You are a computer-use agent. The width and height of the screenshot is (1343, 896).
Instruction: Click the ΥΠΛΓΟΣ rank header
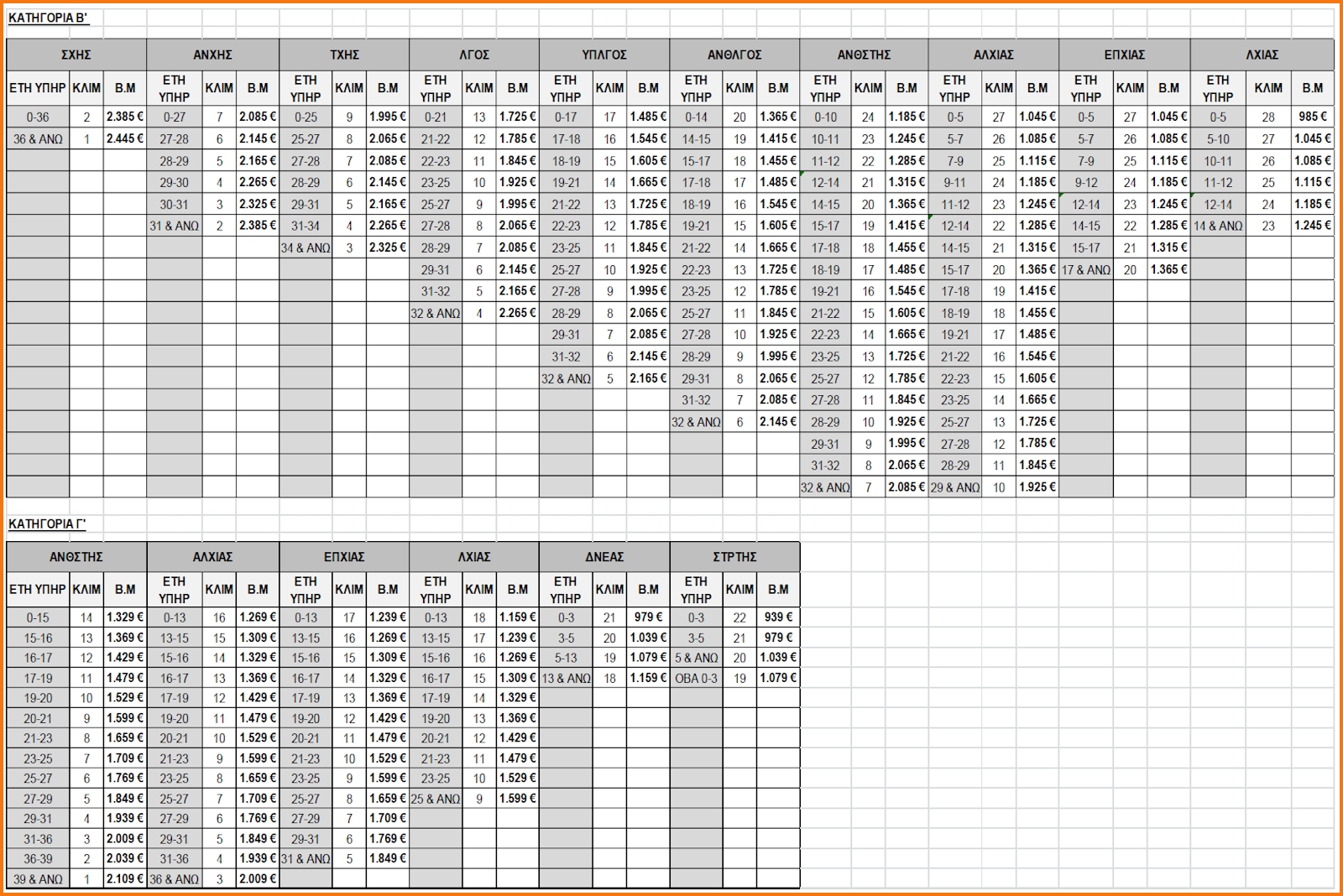[x=604, y=55]
